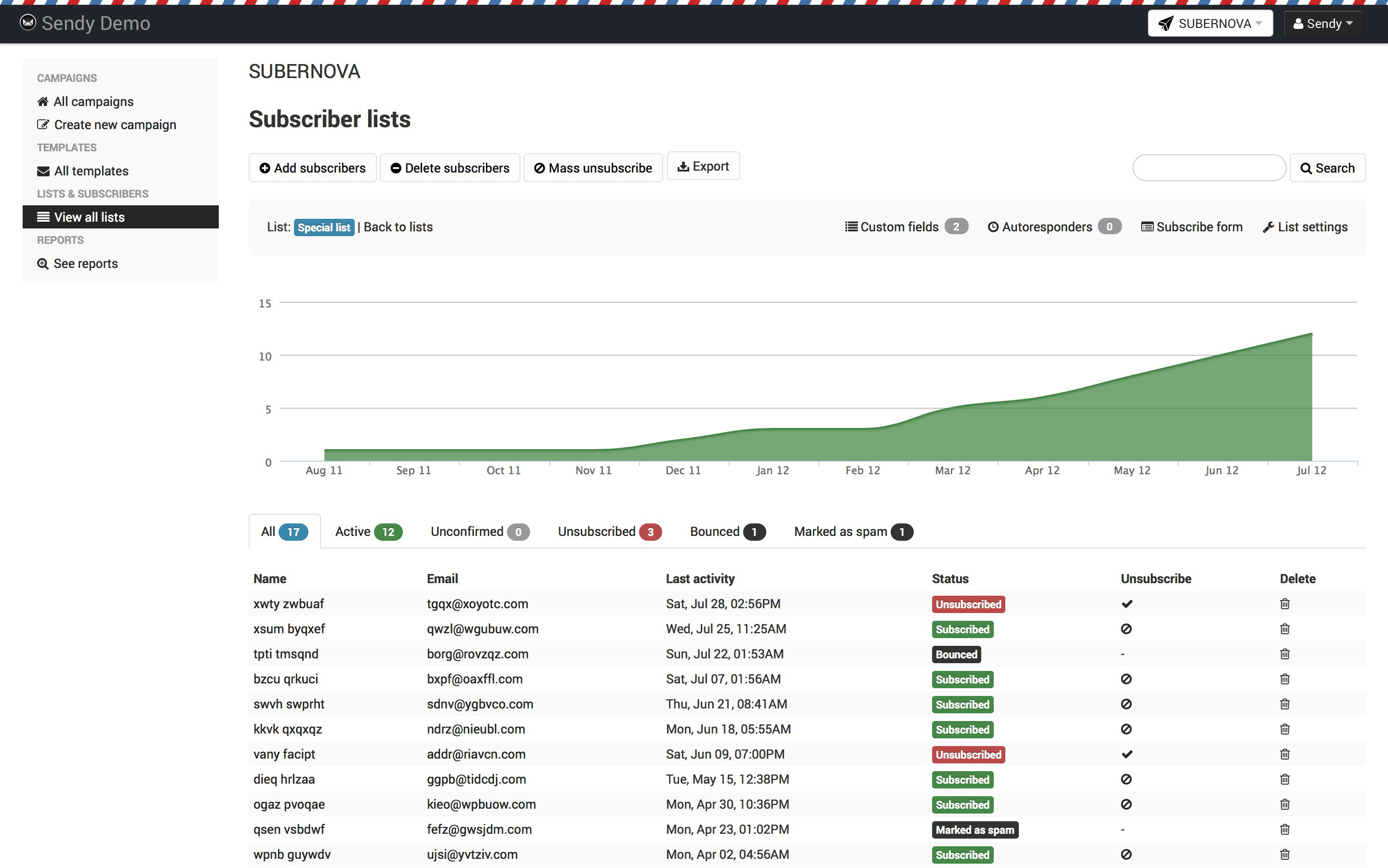Click email fefz@gwsjdm.com
The height and width of the screenshot is (868, 1388).
[480, 829]
